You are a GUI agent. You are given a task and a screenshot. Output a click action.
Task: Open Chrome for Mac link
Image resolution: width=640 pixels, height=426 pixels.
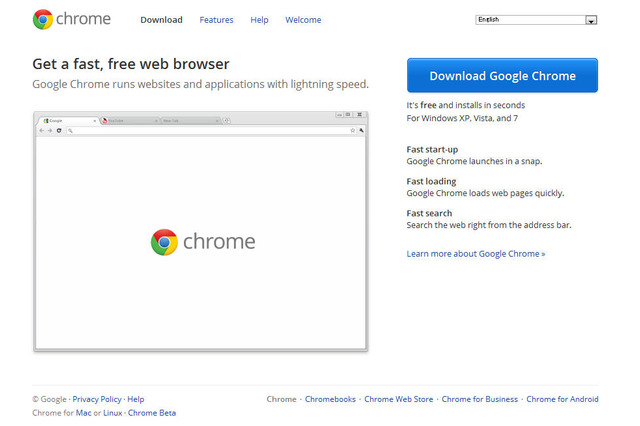coord(84,413)
